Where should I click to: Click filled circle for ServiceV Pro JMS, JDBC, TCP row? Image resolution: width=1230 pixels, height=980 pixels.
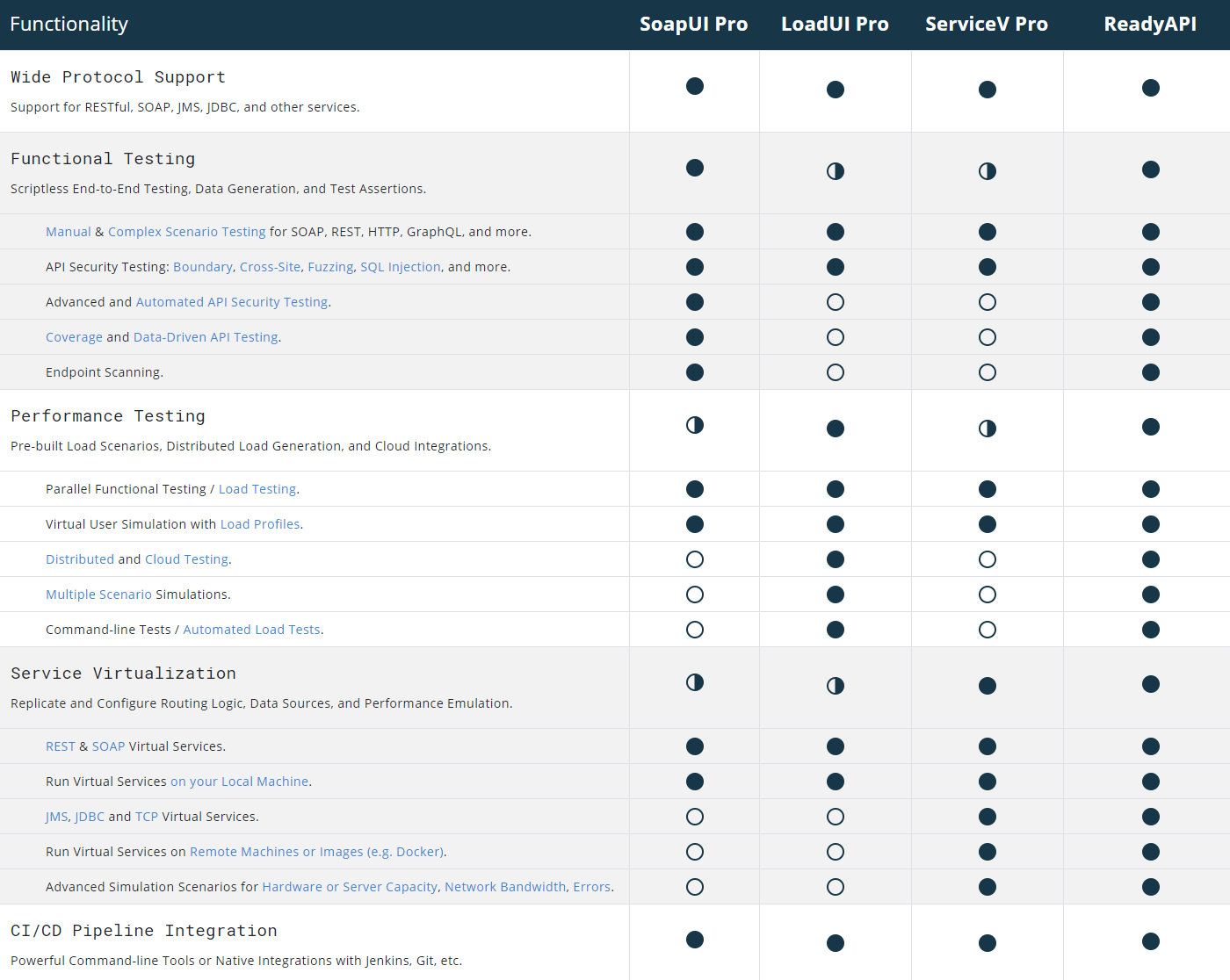988,817
